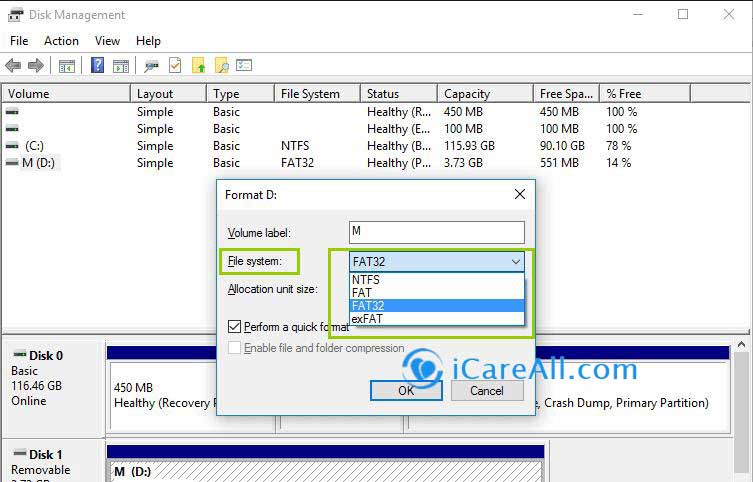Click the toolbar Forward arrow
Screen dimensions: 753x482
(36, 65)
